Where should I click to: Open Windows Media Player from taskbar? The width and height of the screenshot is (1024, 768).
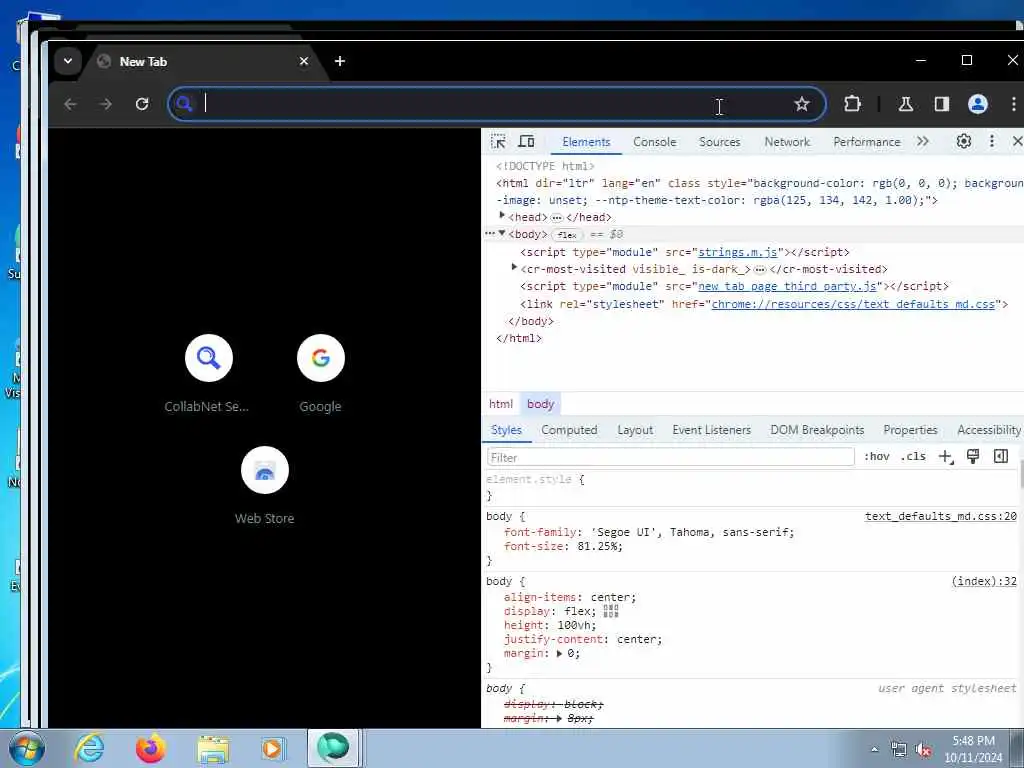(272, 748)
